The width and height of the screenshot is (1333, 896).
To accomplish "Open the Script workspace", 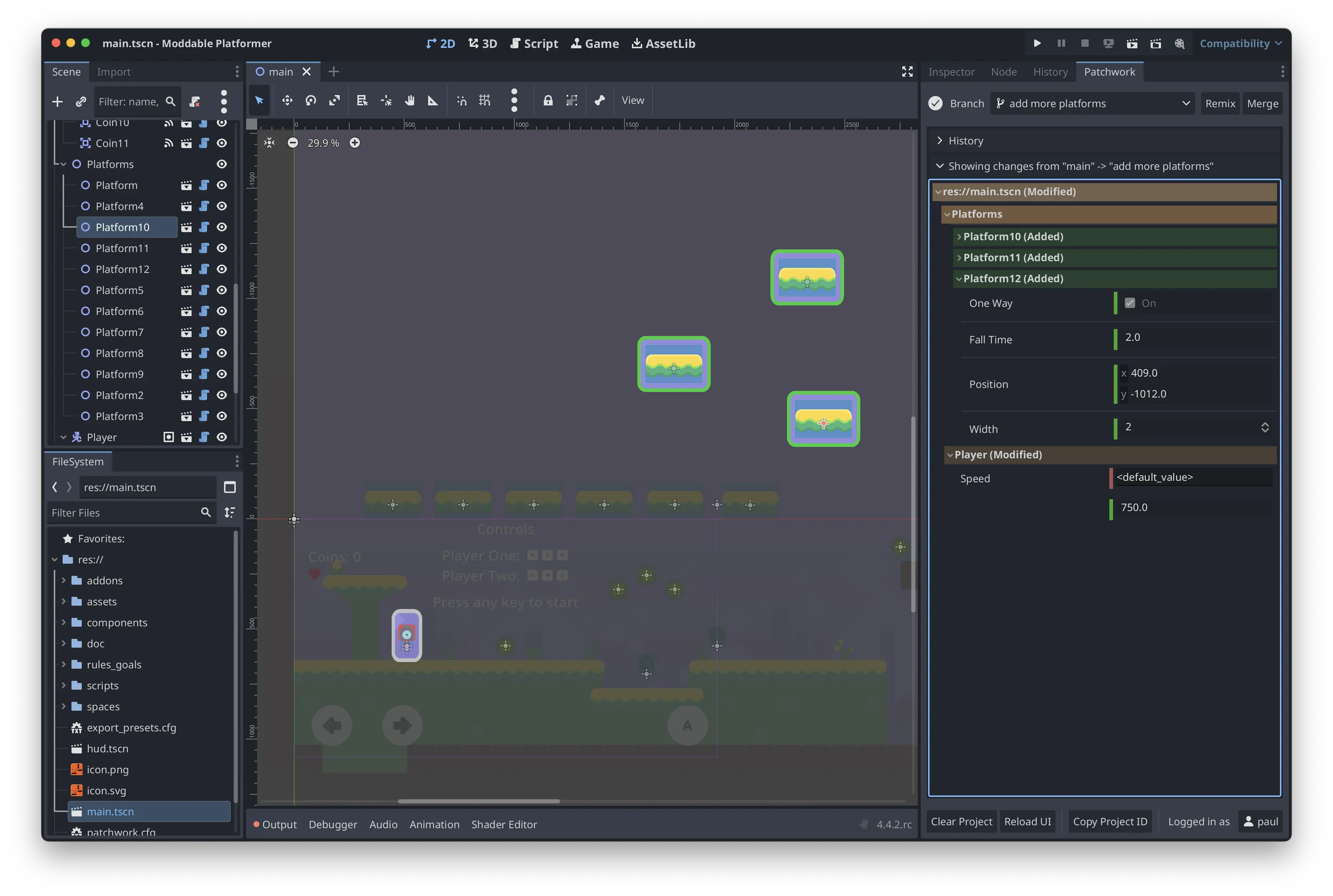I will click(x=533, y=43).
